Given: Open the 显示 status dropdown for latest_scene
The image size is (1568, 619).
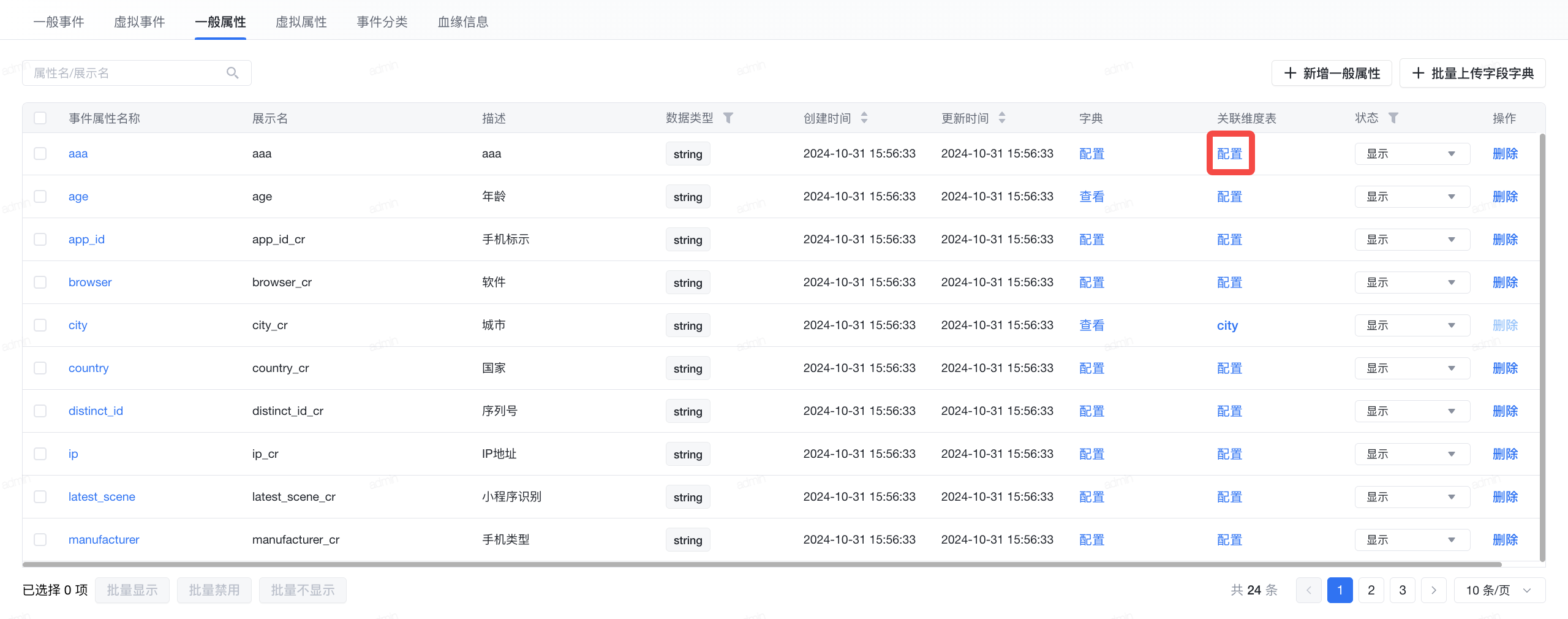Looking at the screenshot, I should [1412, 497].
